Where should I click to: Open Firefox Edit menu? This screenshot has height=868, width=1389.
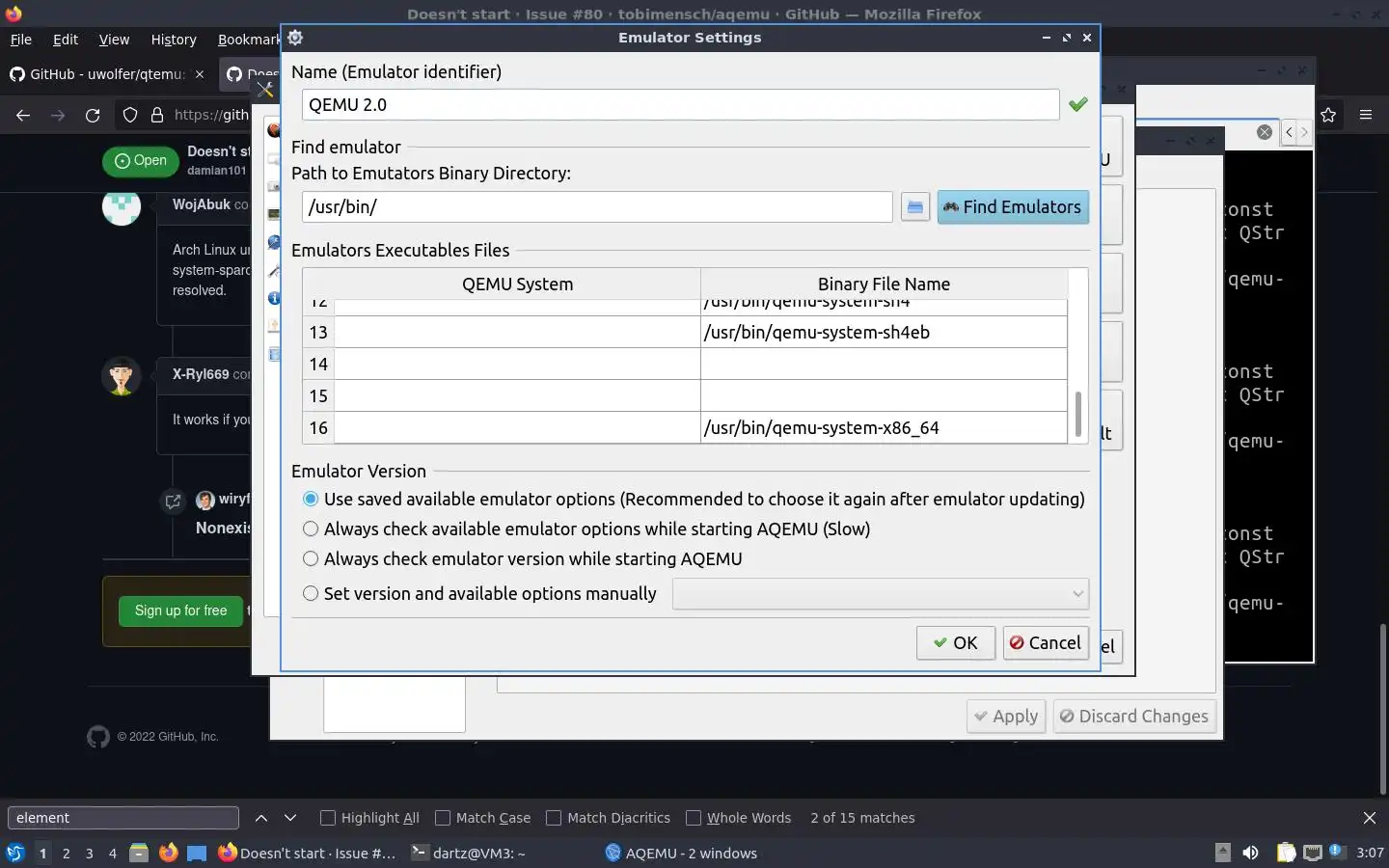pyautogui.click(x=66, y=40)
